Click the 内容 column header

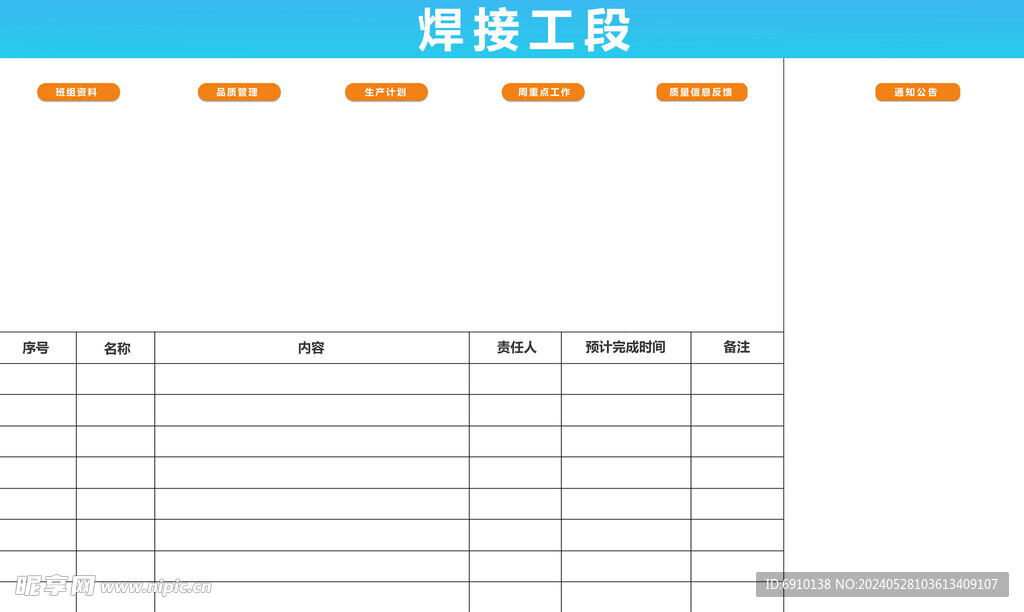coord(311,348)
